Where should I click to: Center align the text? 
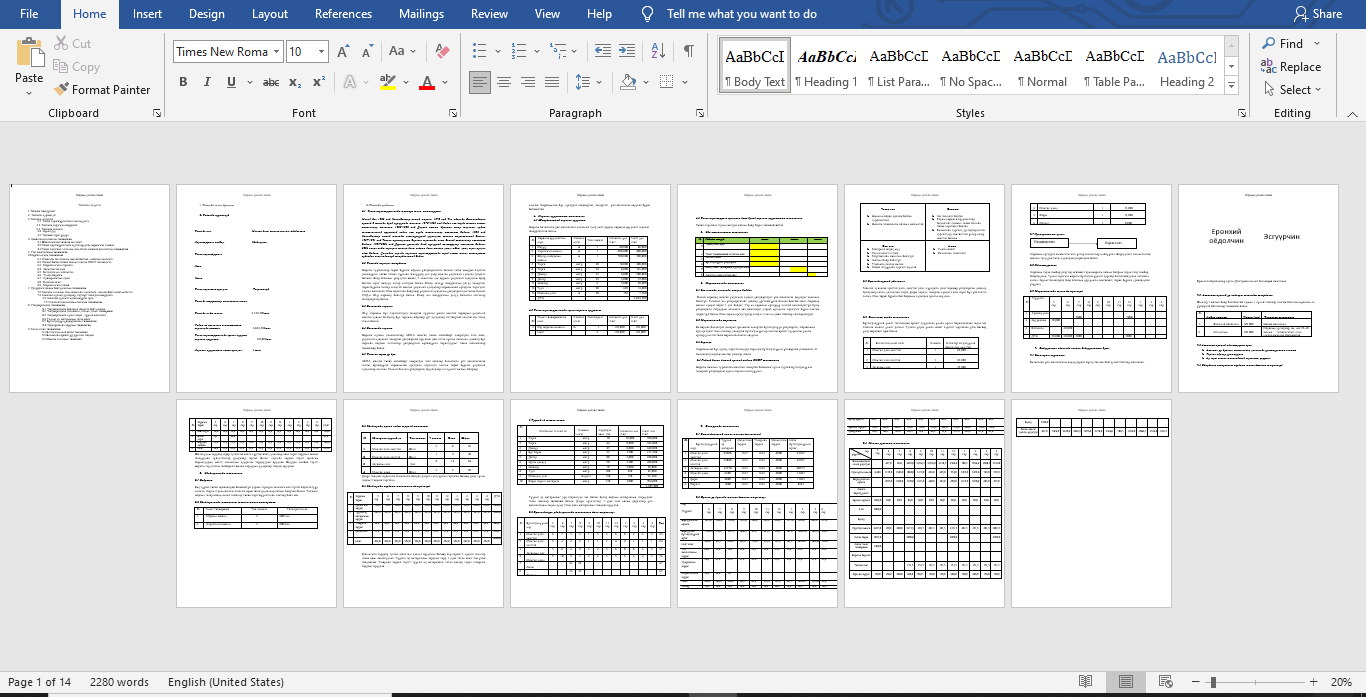point(504,82)
